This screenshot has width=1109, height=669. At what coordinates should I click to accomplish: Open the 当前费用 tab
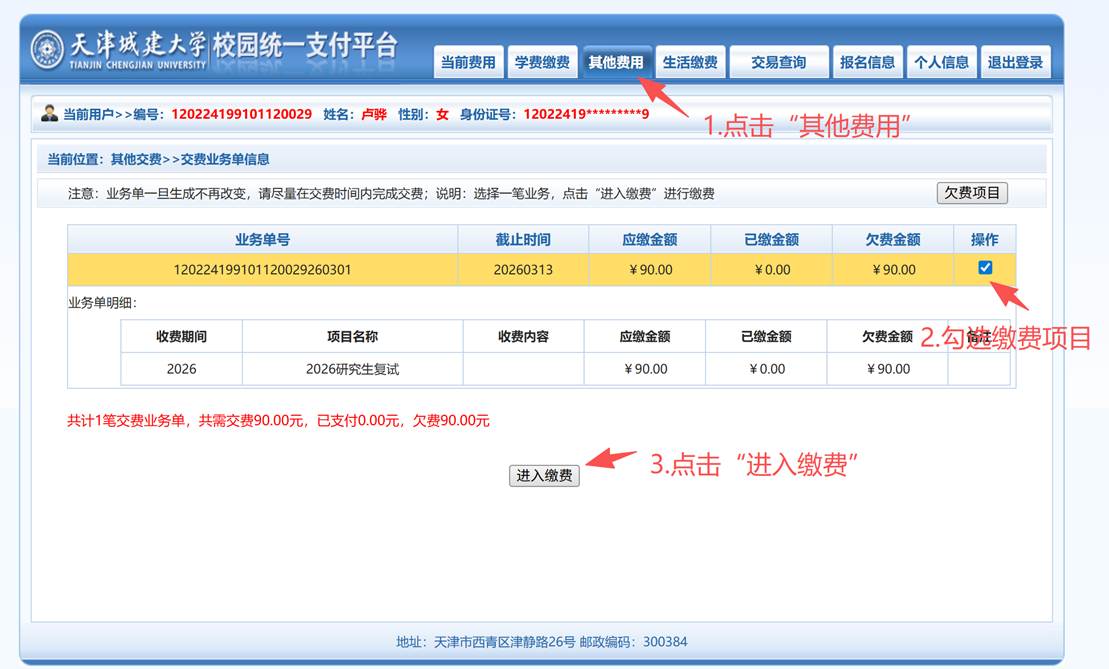(x=469, y=62)
